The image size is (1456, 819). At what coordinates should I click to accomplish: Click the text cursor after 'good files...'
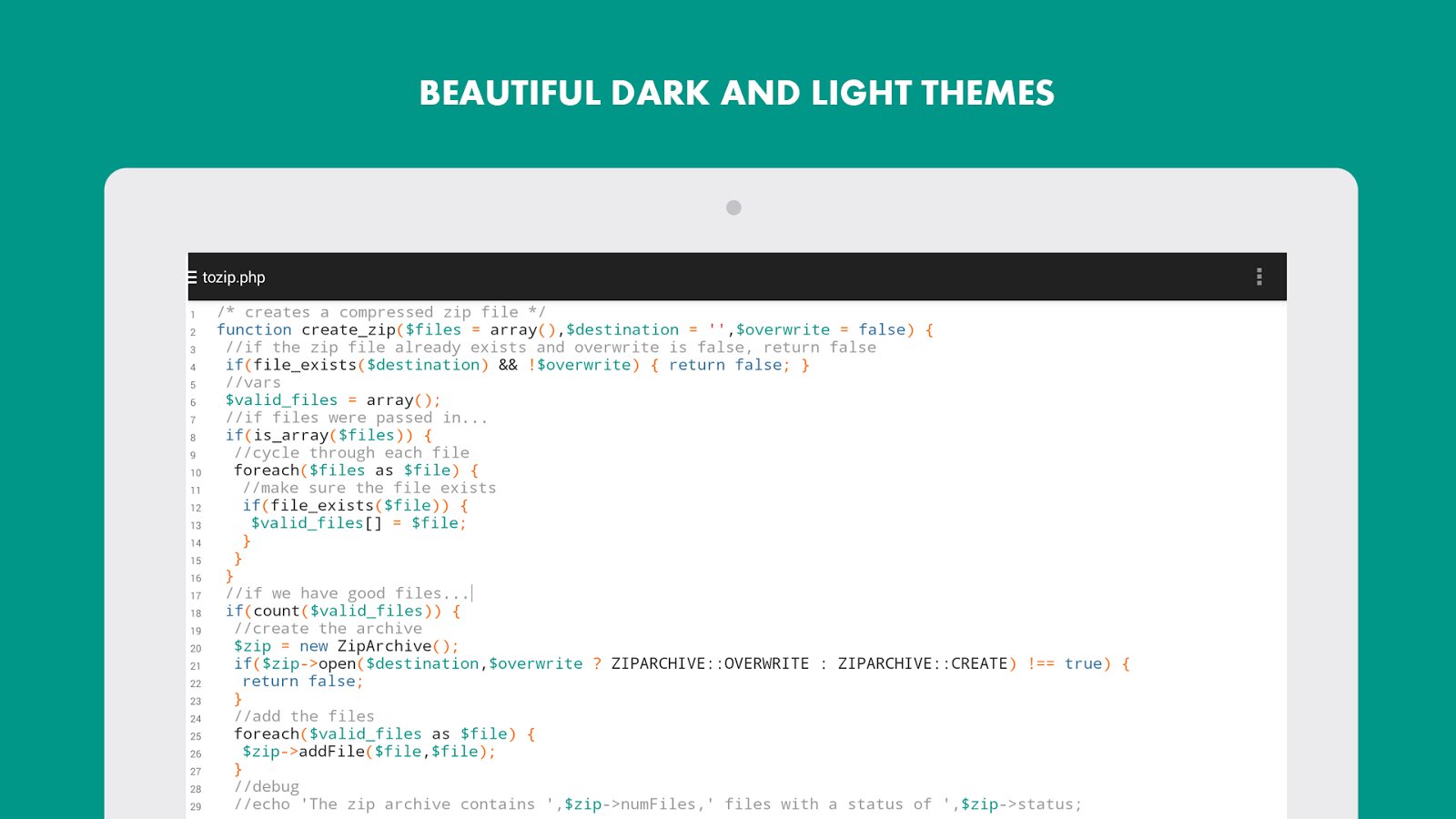pos(471,593)
